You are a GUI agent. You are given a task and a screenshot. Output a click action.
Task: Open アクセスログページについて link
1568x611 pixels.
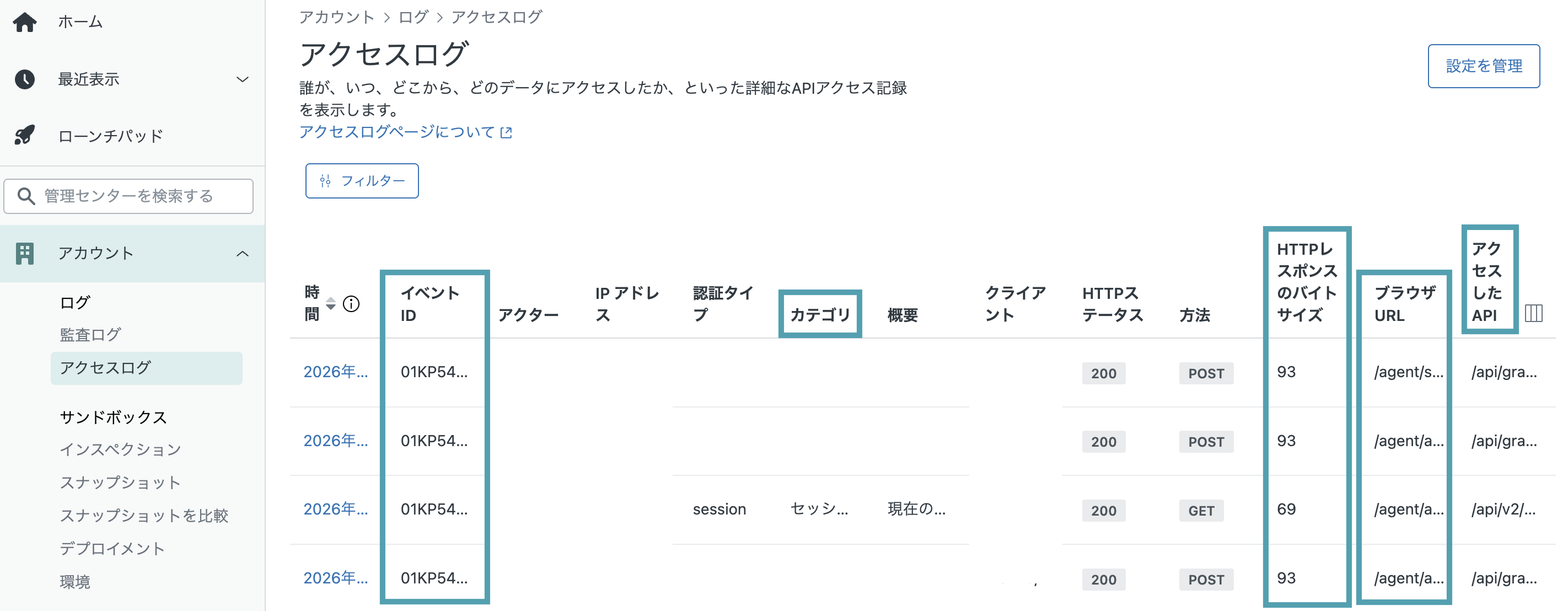[x=406, y=132]
